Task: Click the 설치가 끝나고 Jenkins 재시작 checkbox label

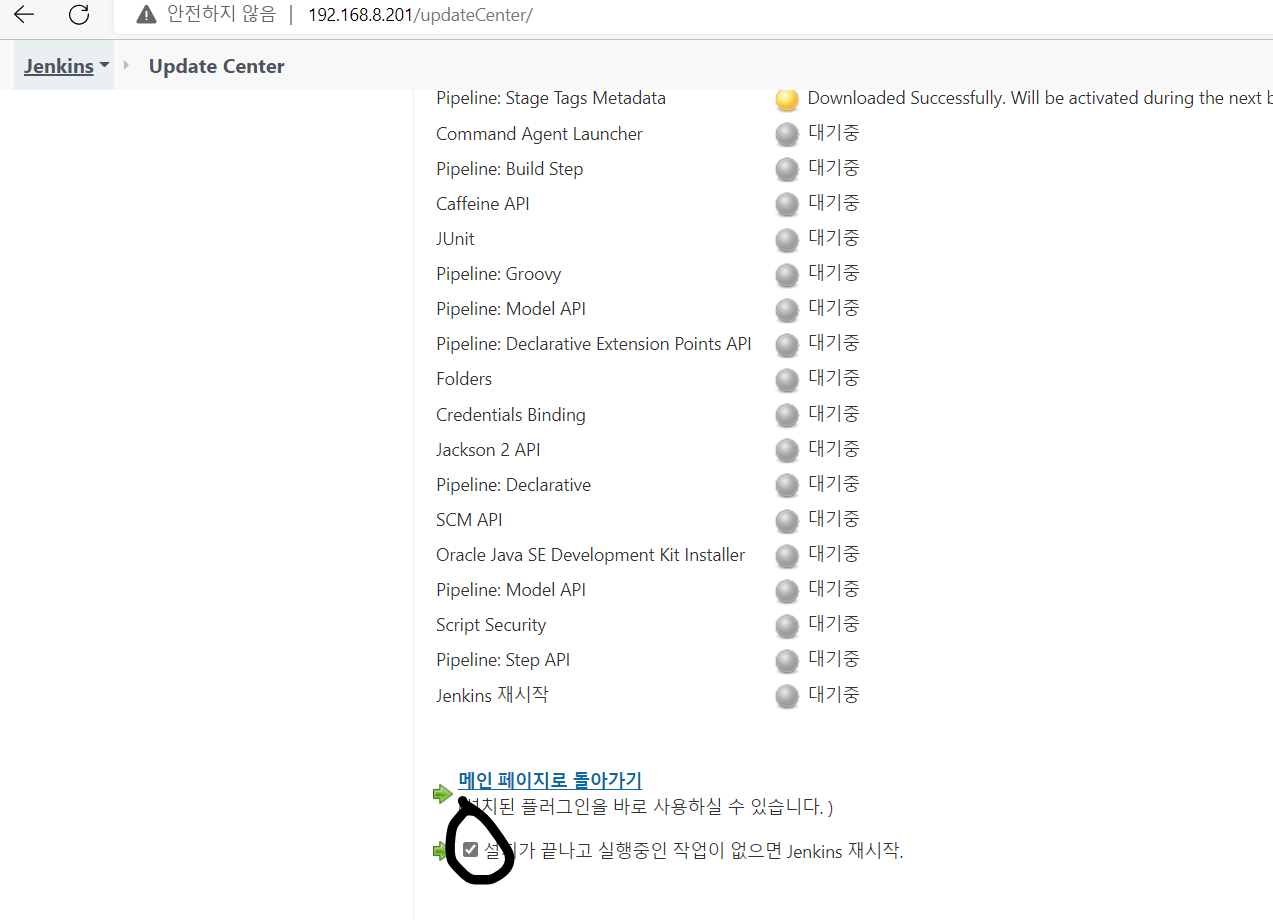Action: coord(694,851)
